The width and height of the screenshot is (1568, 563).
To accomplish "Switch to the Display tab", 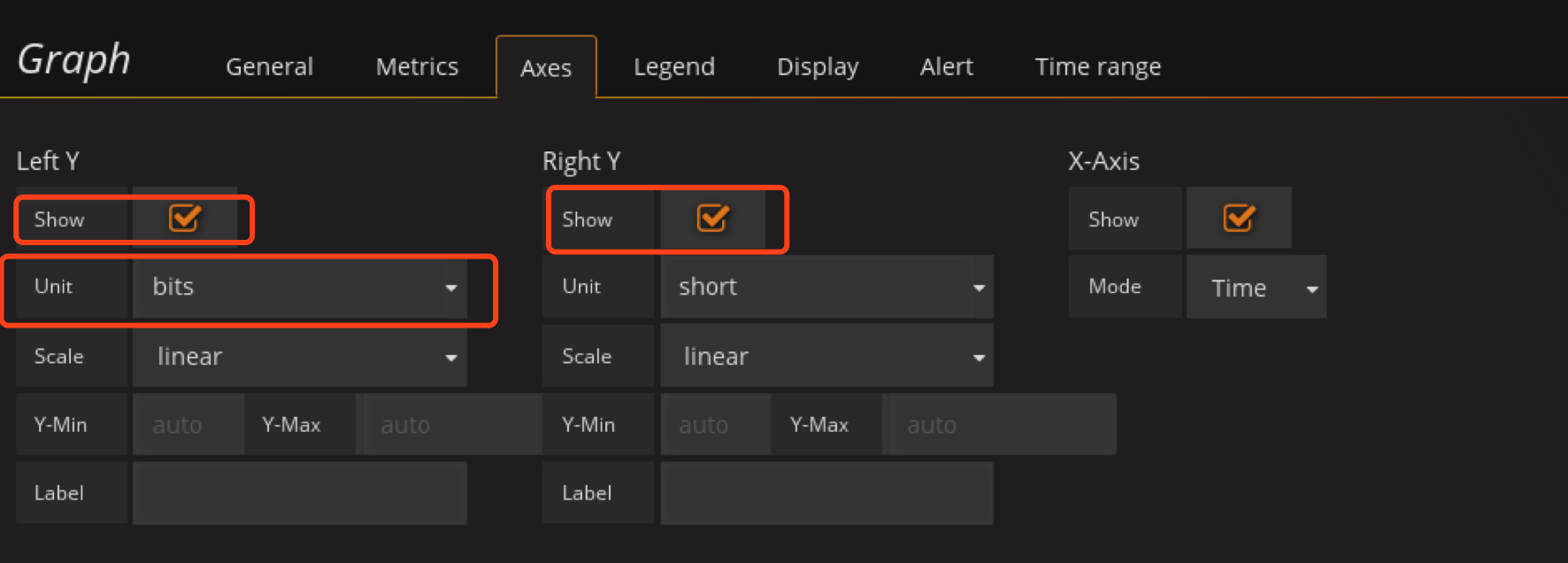I will [818, 66].
